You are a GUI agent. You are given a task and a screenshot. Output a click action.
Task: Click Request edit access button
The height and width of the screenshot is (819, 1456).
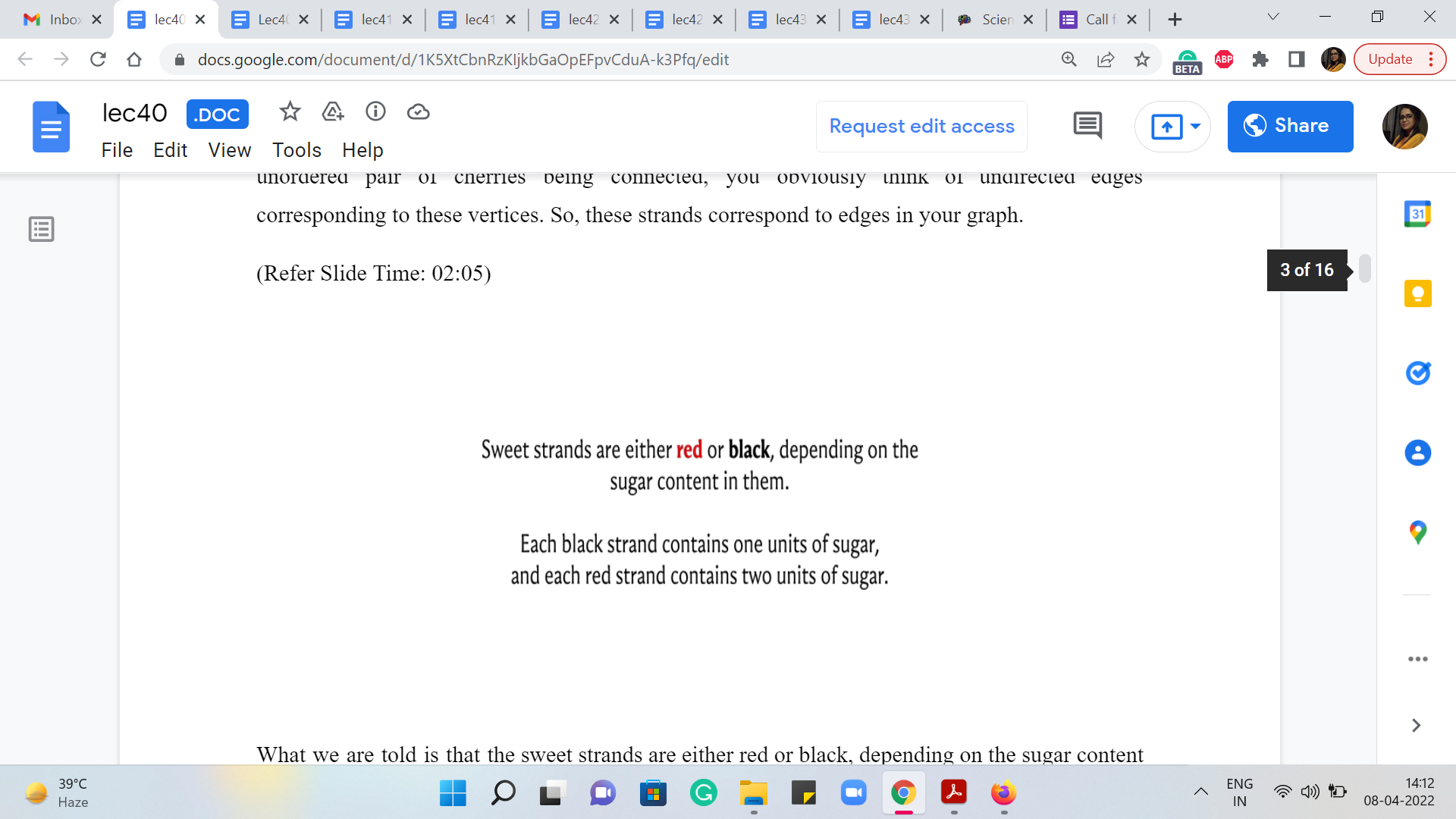point(921,127)
